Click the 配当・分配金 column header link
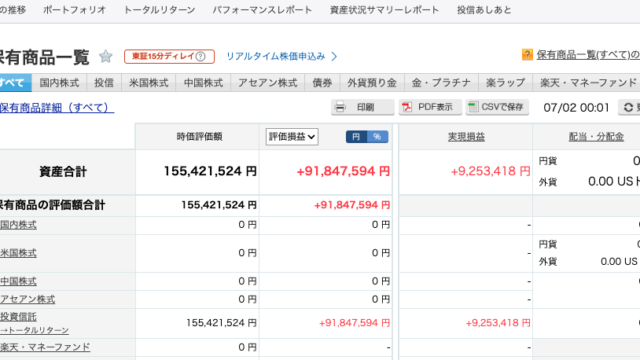 tap(596, 137)
